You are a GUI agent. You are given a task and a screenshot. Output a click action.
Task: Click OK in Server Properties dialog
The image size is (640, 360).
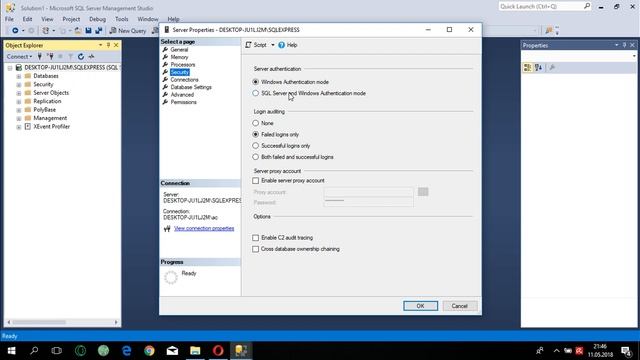coord(420,306)
